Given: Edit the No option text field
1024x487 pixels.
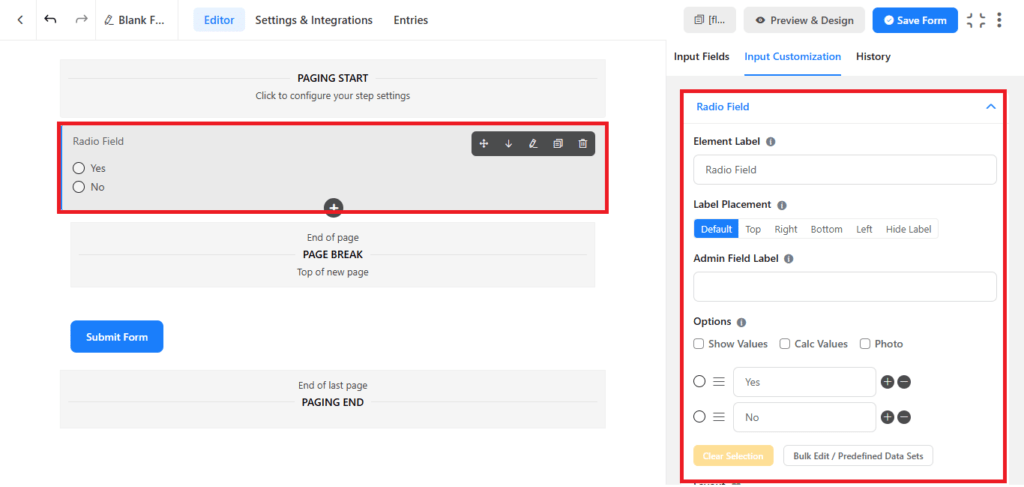Looking at the screenshot, I should pyautogui.click(x=805, y=417).
